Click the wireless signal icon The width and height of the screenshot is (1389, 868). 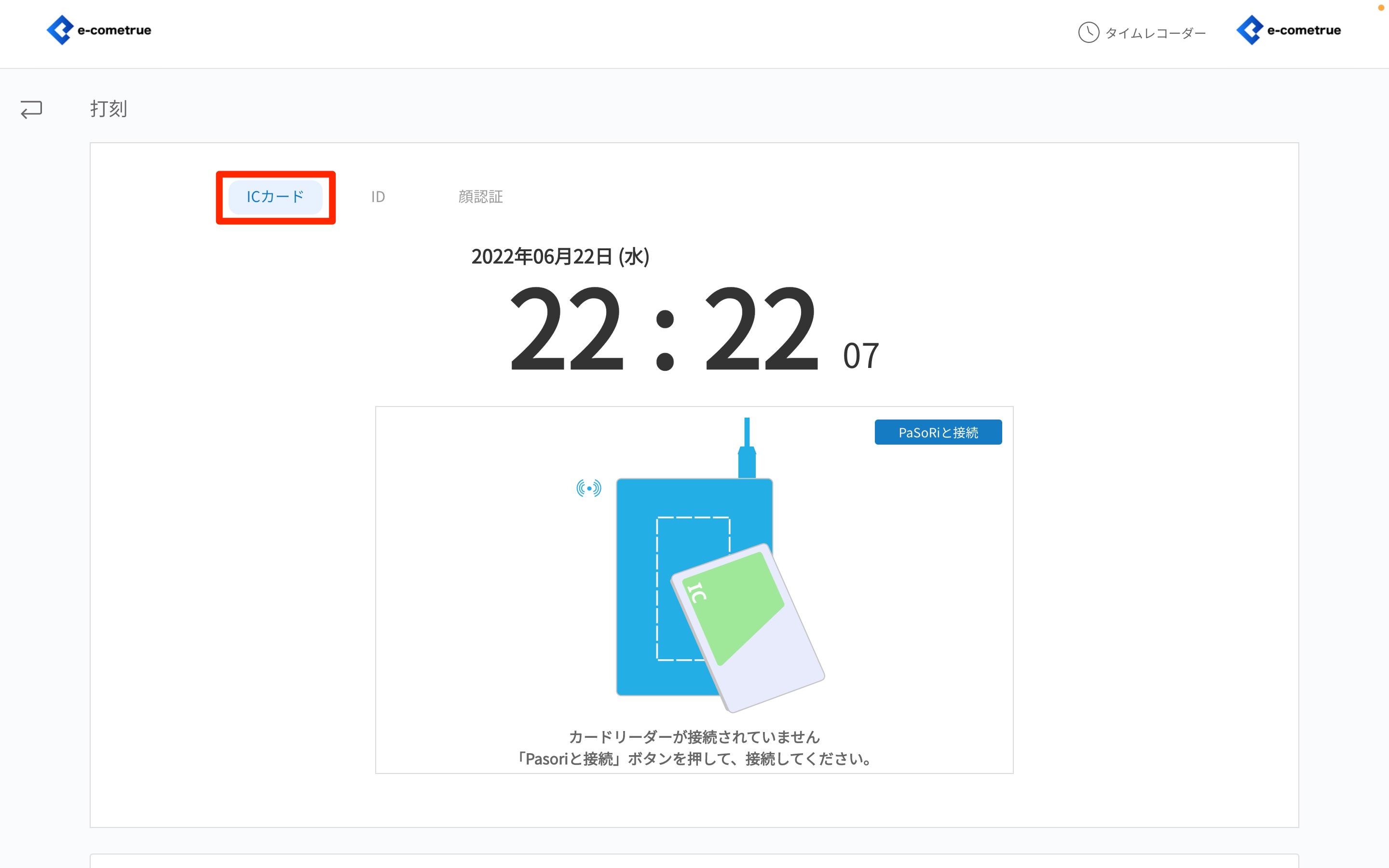[x=588, y=488]
